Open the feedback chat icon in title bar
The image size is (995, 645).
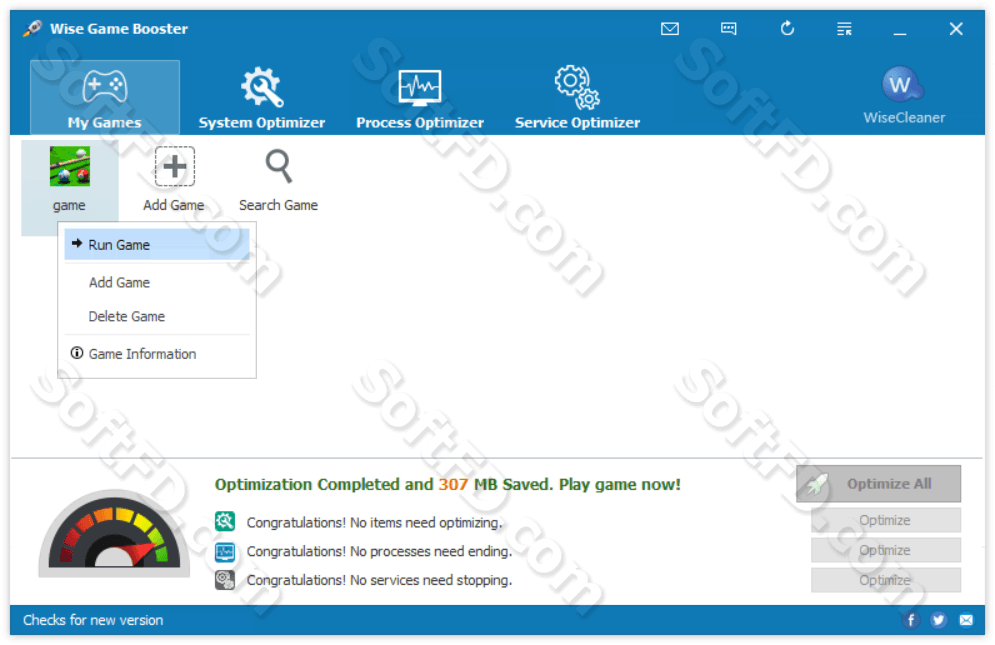point(728,29)
